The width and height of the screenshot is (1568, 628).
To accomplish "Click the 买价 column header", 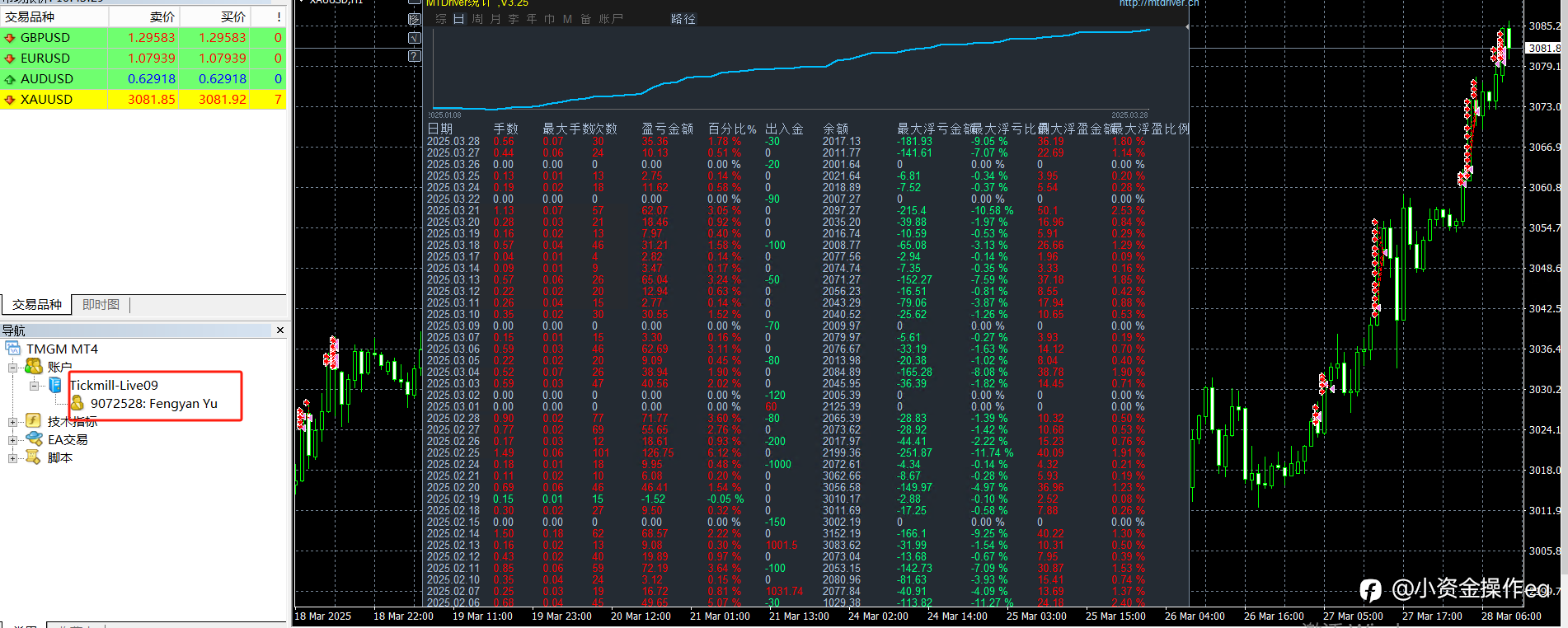I will pyautogui.click(x=215, y=16).
